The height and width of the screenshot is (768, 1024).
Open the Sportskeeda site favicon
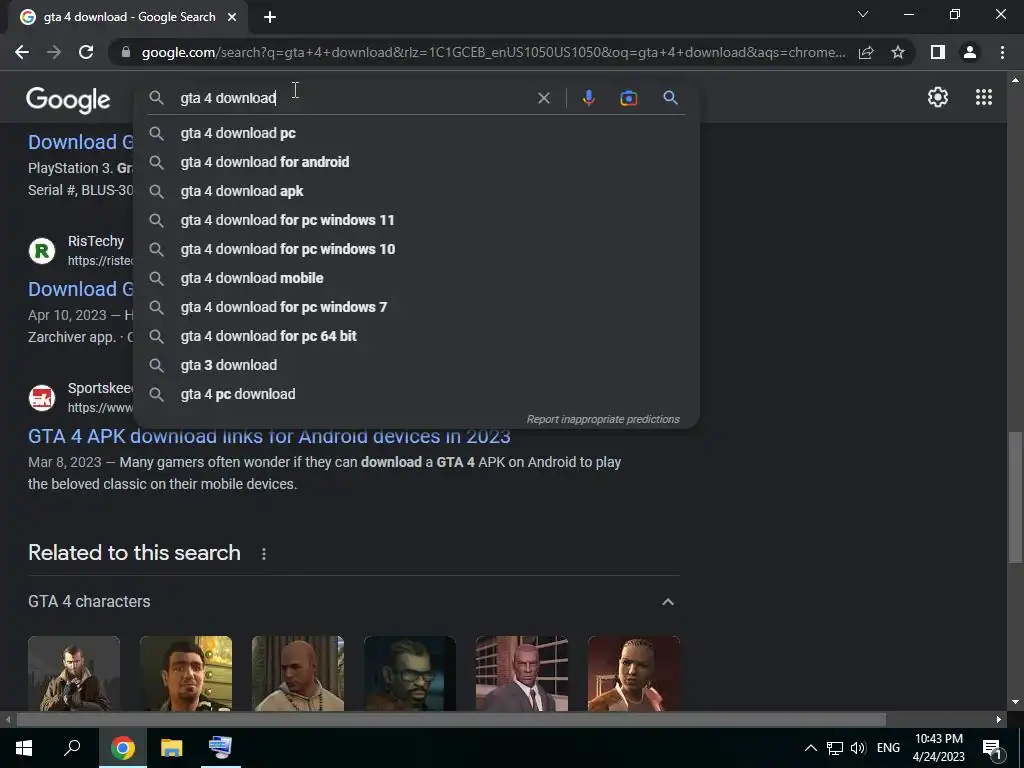coord(42,398)
